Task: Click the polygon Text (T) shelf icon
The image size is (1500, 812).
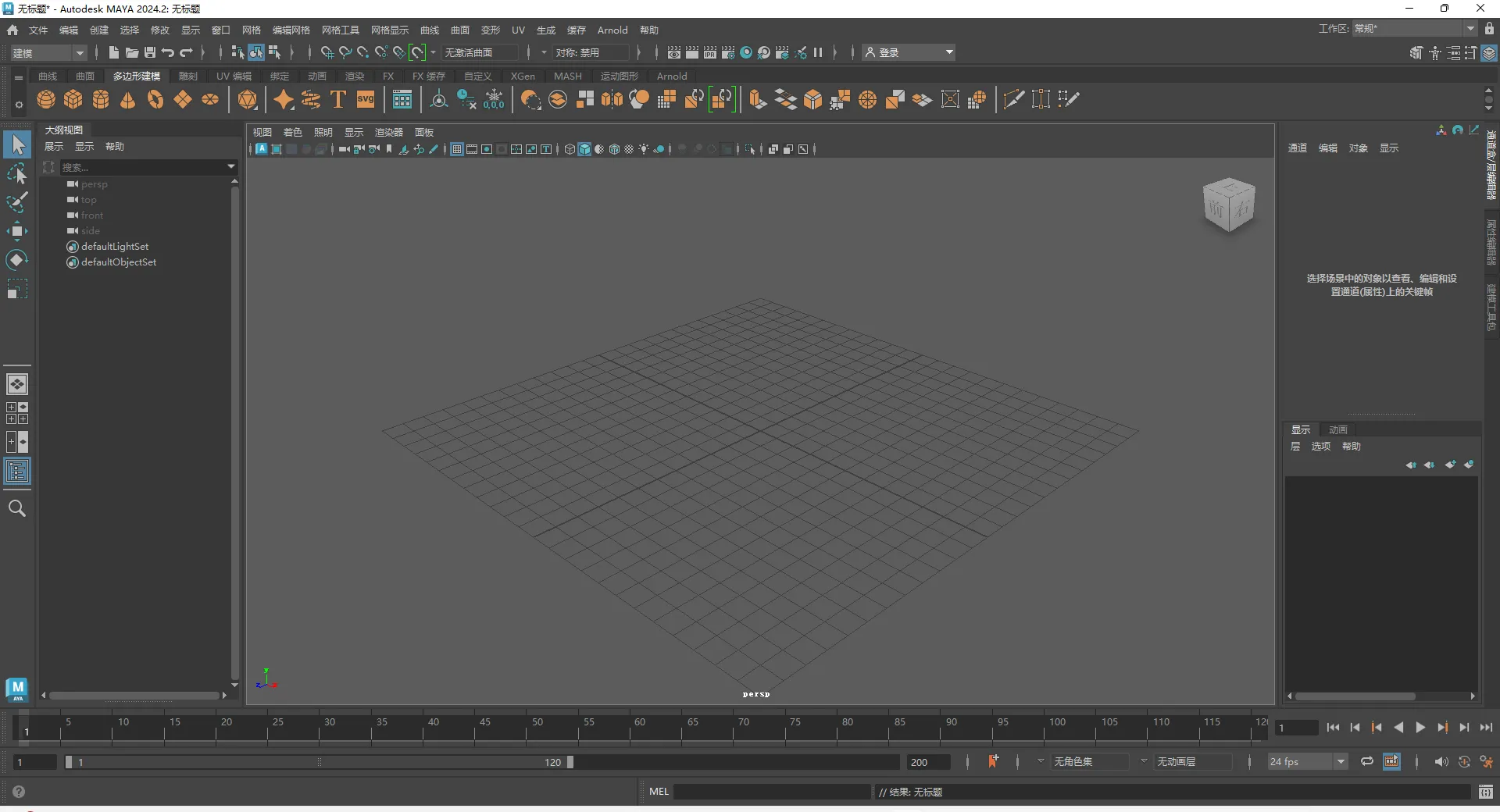Action: click(338, 100)
